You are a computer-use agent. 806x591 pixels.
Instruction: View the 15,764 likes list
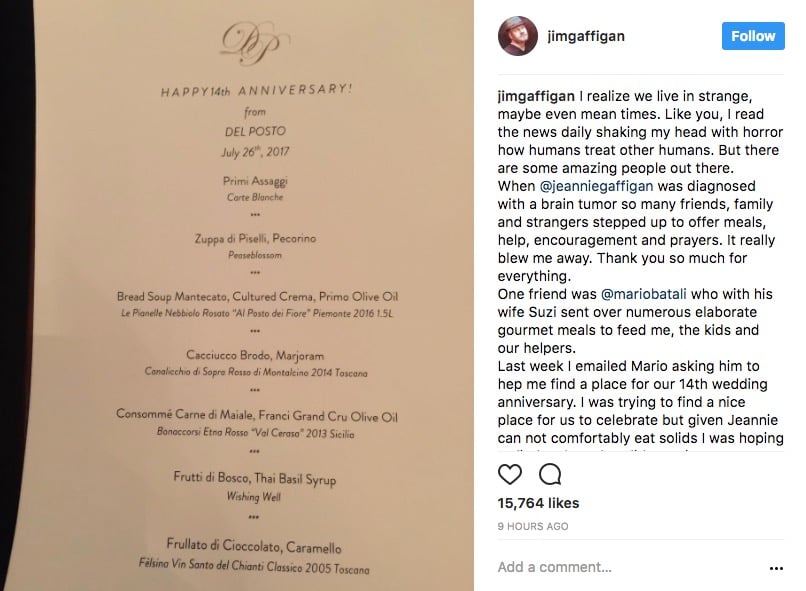coord(538,503)
